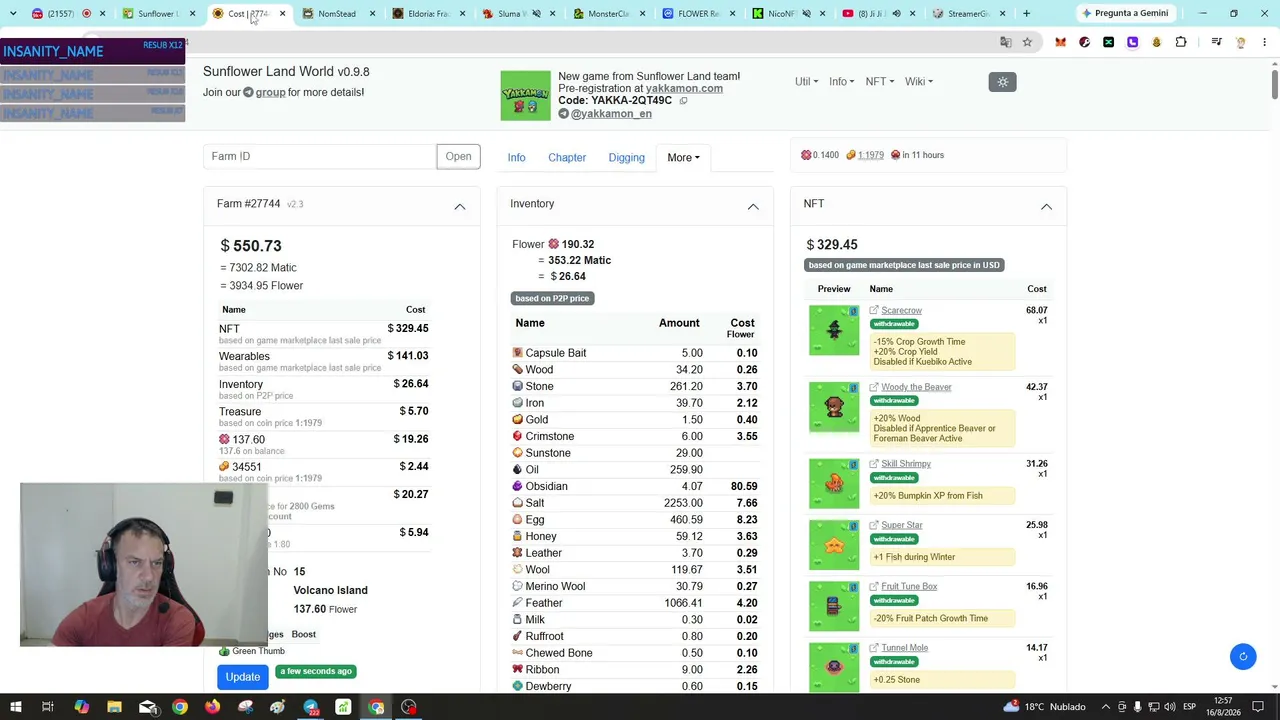Click the Update button
Viewport: 1280px width, 720px height.
click(242, 677)
